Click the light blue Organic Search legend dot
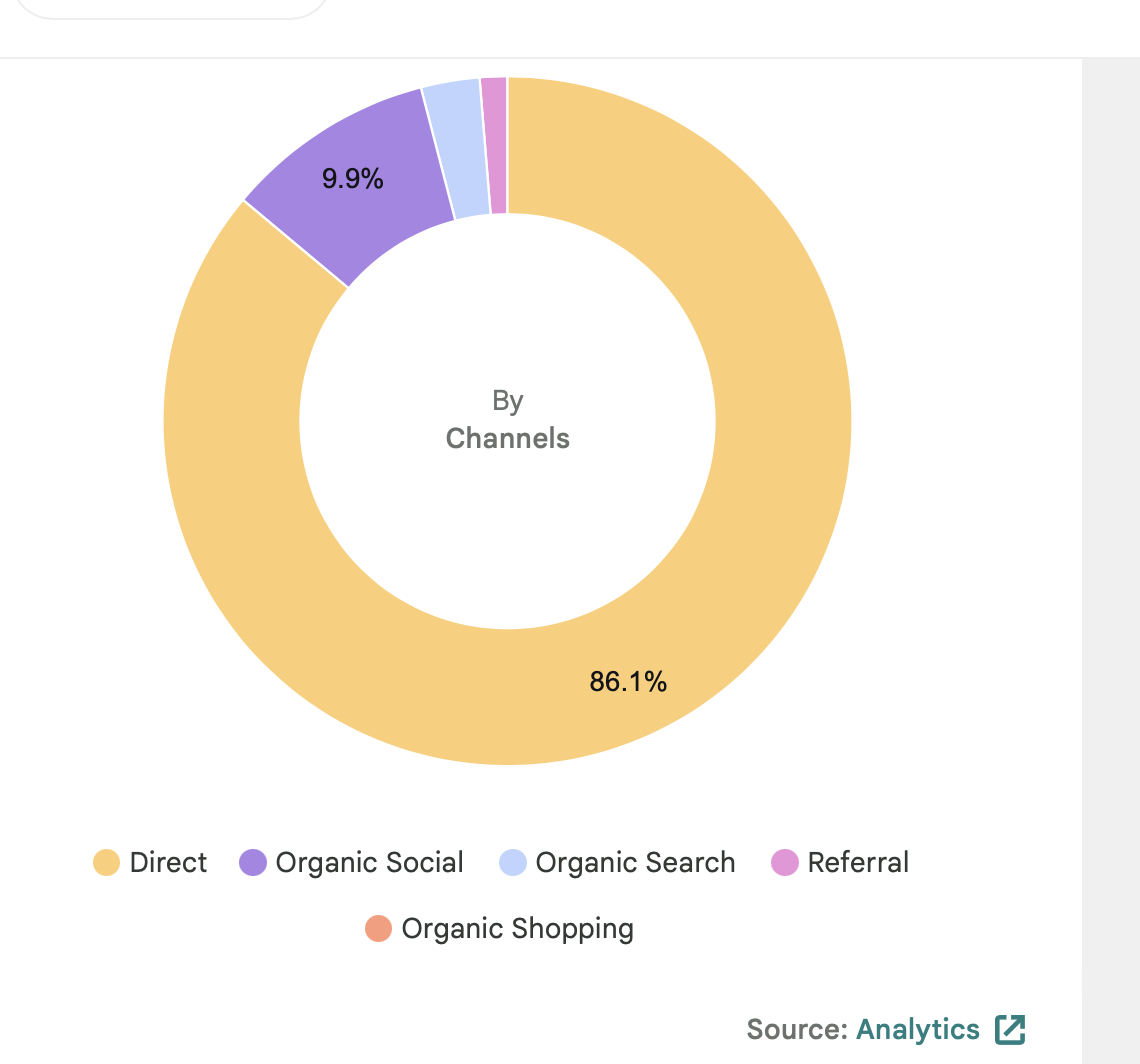 (513, 863)
